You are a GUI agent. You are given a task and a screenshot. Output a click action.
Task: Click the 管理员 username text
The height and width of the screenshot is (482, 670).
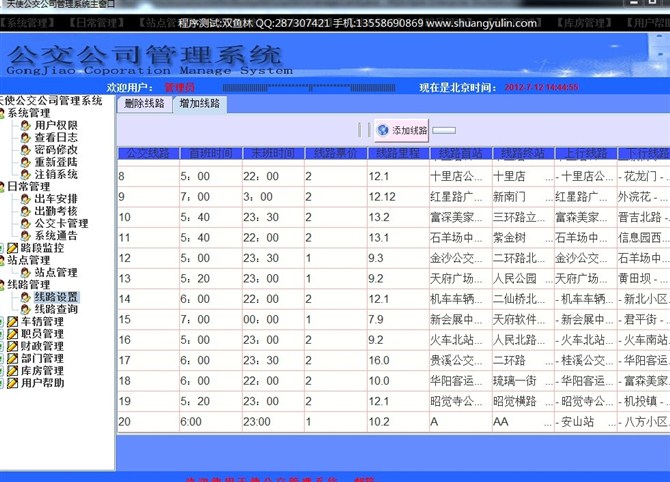coord(179,88)
